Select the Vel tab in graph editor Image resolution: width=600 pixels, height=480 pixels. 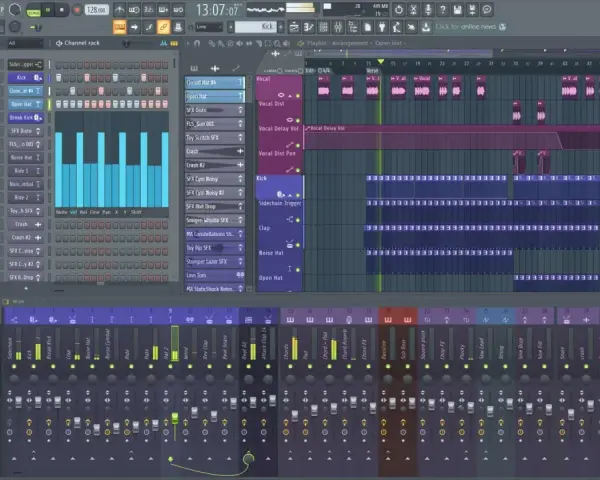[73, 212]
